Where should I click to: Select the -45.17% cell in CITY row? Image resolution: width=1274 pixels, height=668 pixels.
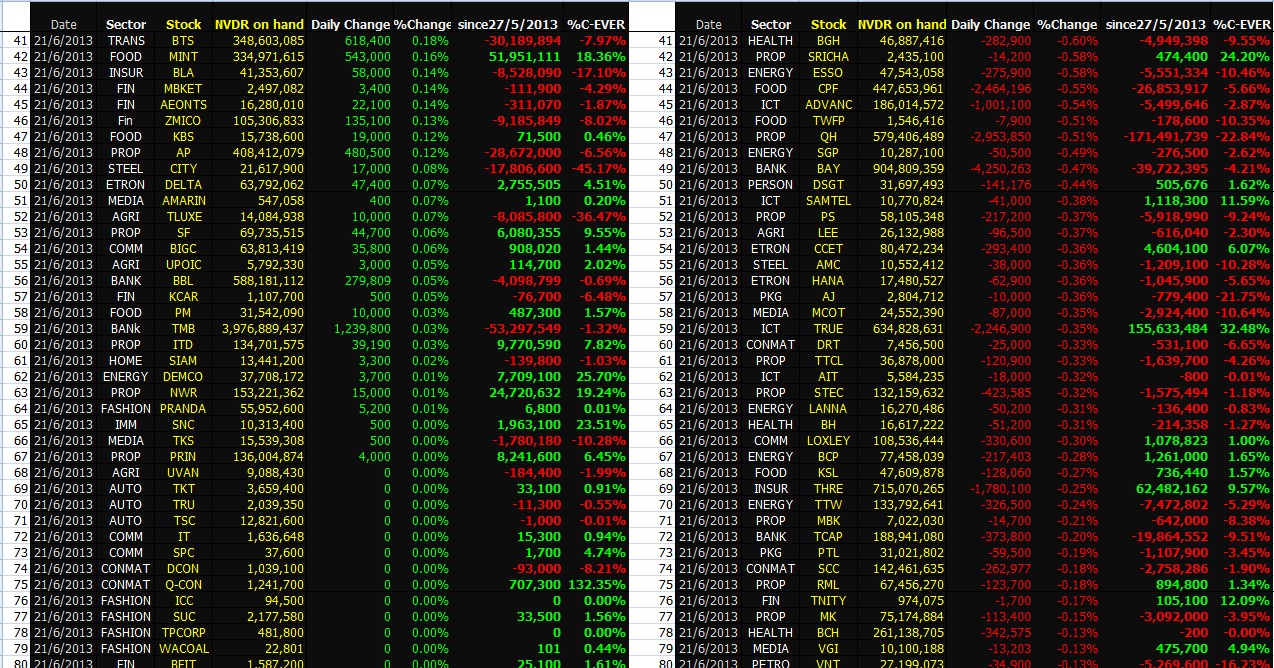[x=598, y=169]
